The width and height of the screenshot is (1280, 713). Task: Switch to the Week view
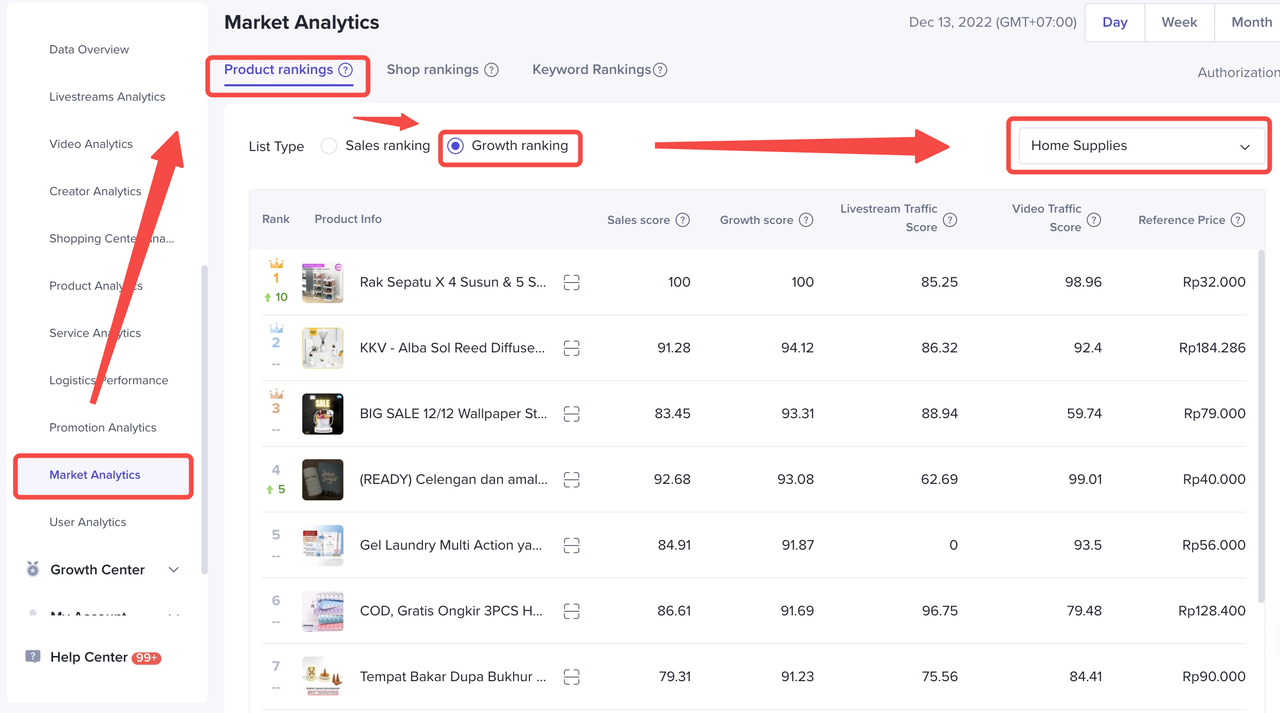coord(1179,22)
